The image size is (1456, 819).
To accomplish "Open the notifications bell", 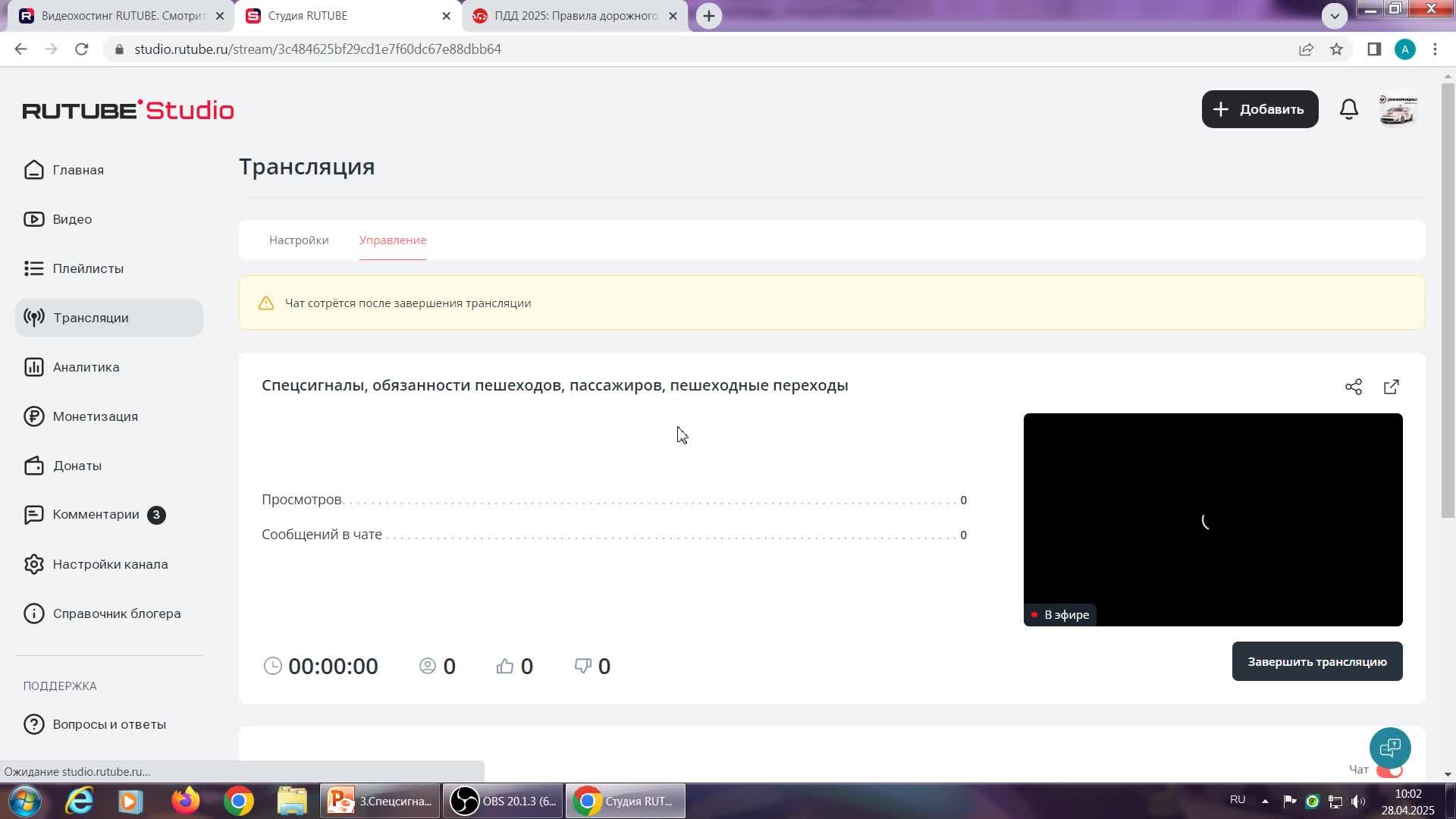I will [1348, 109].
